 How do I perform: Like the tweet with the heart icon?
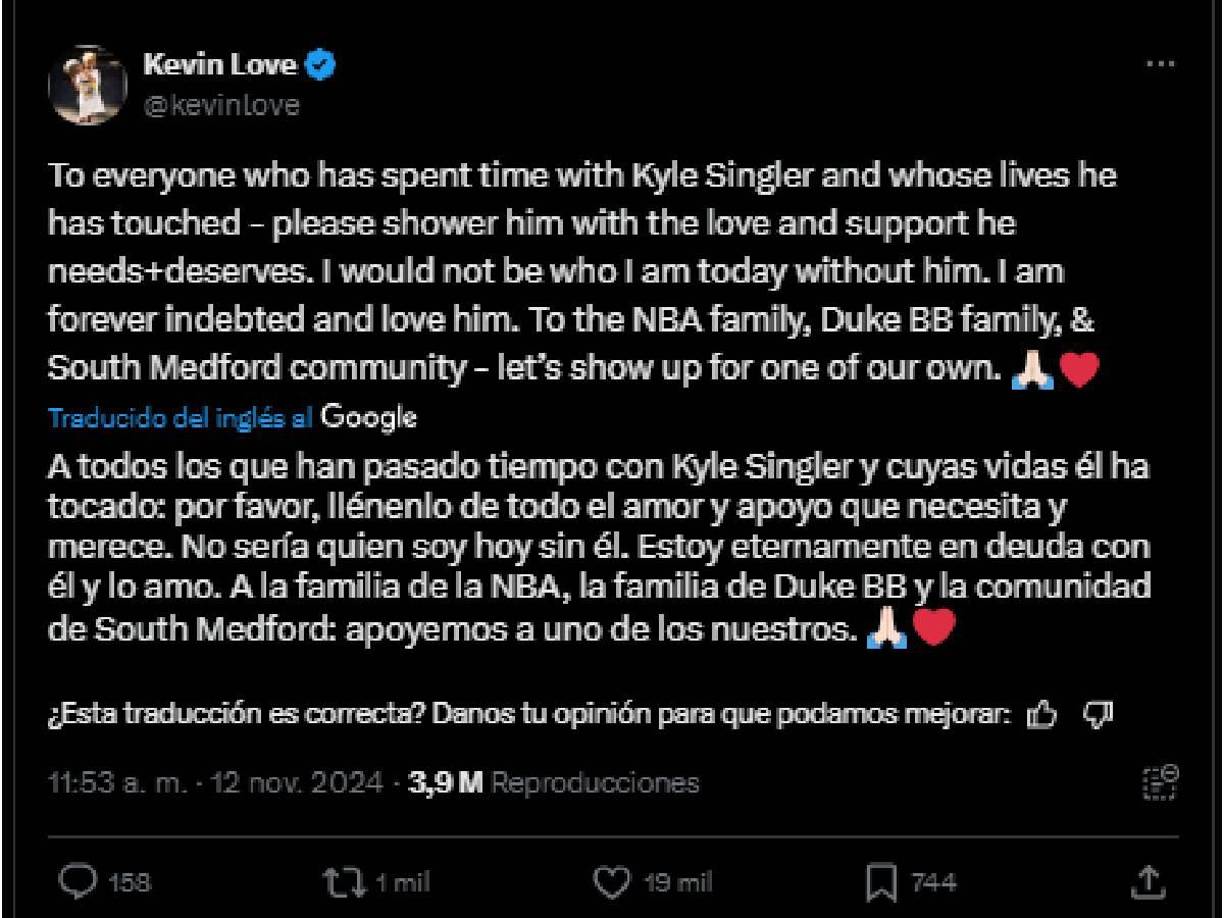611,880
